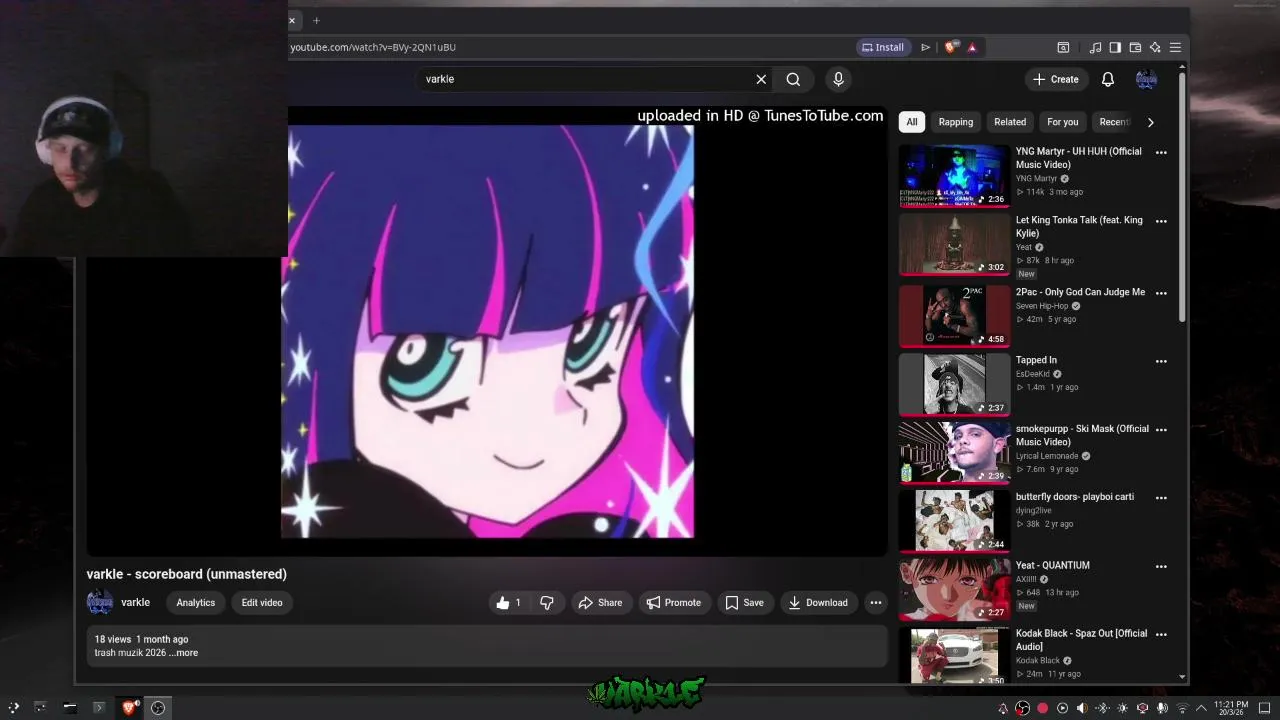1280x720 pixels.
Task: Open options menu for Kodak Black - Spaz Out
Action: pyautogui.click(x=1161, y=635)
